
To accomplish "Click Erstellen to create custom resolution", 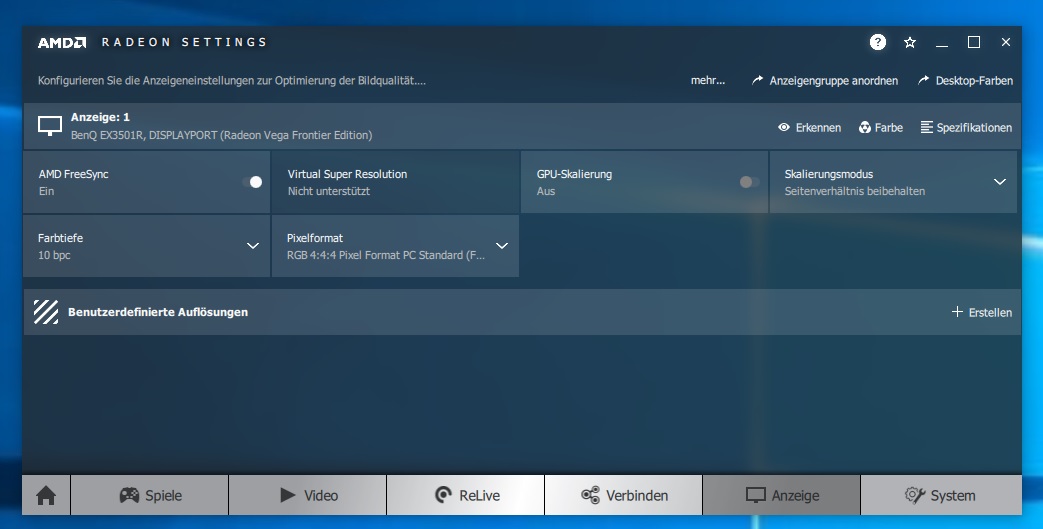I will (990, 312).
